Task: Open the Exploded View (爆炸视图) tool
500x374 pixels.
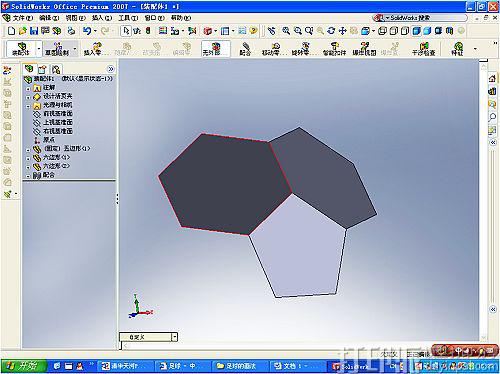Action: click(365, 49)
